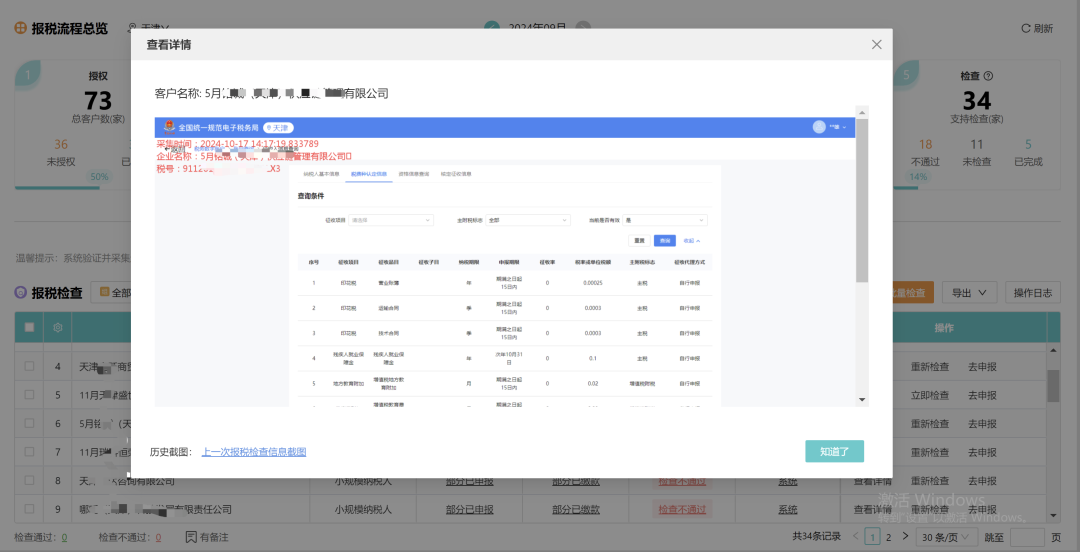Click 检查不通过 status in row 9
Viewport: 1080px width, 552px height.
683,510
